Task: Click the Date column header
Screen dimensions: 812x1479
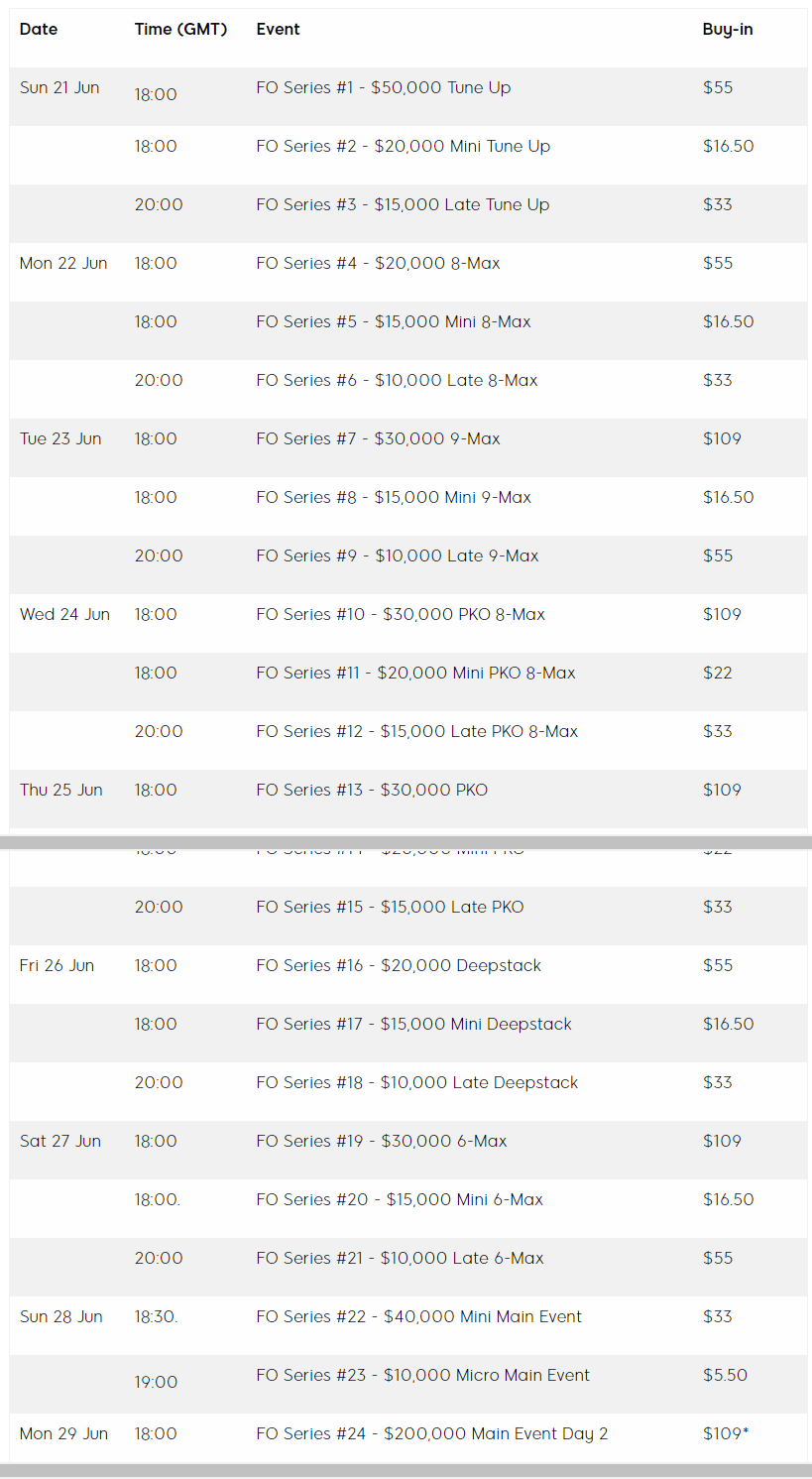Action: 39,30
